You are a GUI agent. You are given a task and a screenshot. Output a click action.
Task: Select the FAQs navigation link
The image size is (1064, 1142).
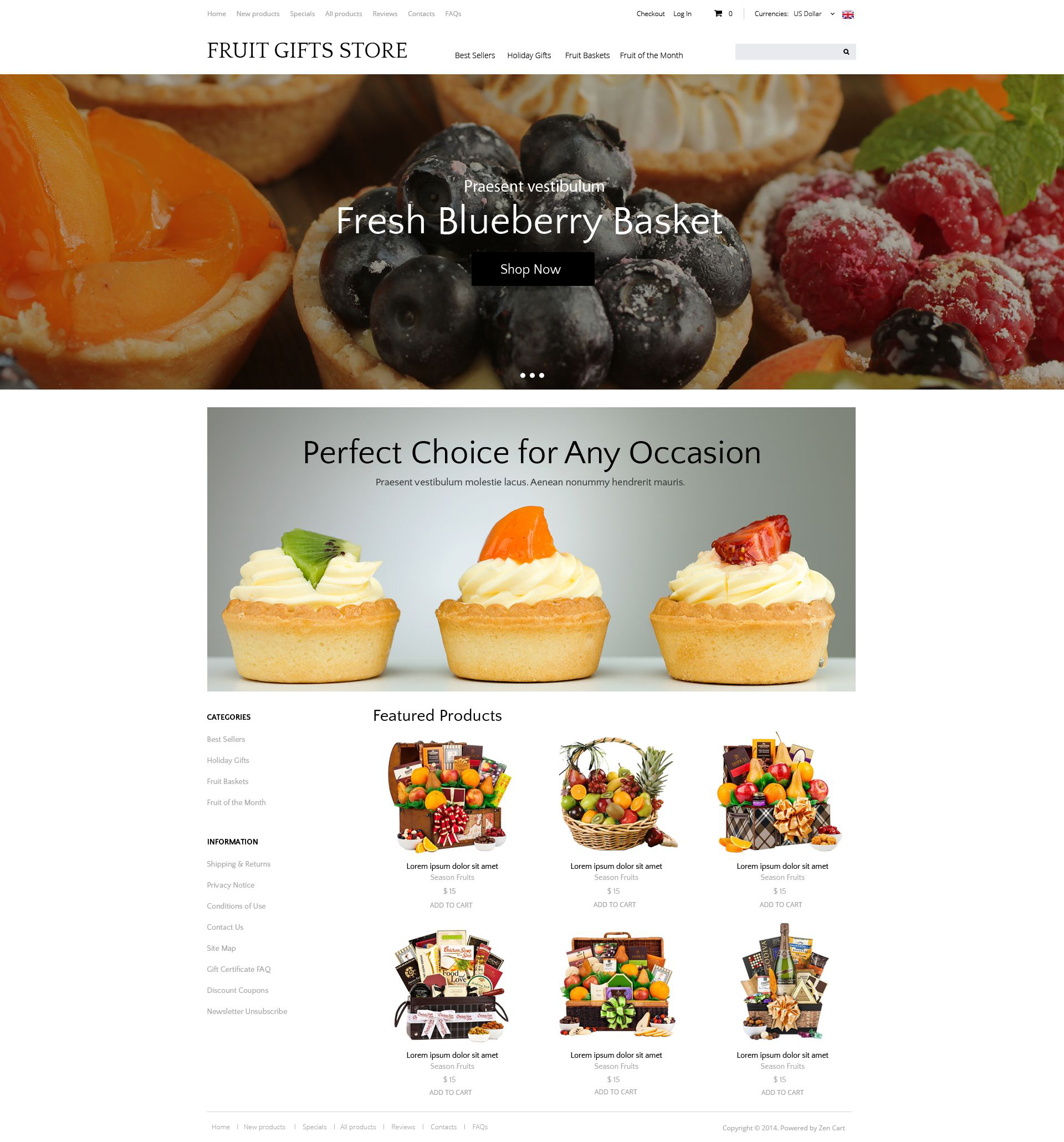(x=453, y=14)
